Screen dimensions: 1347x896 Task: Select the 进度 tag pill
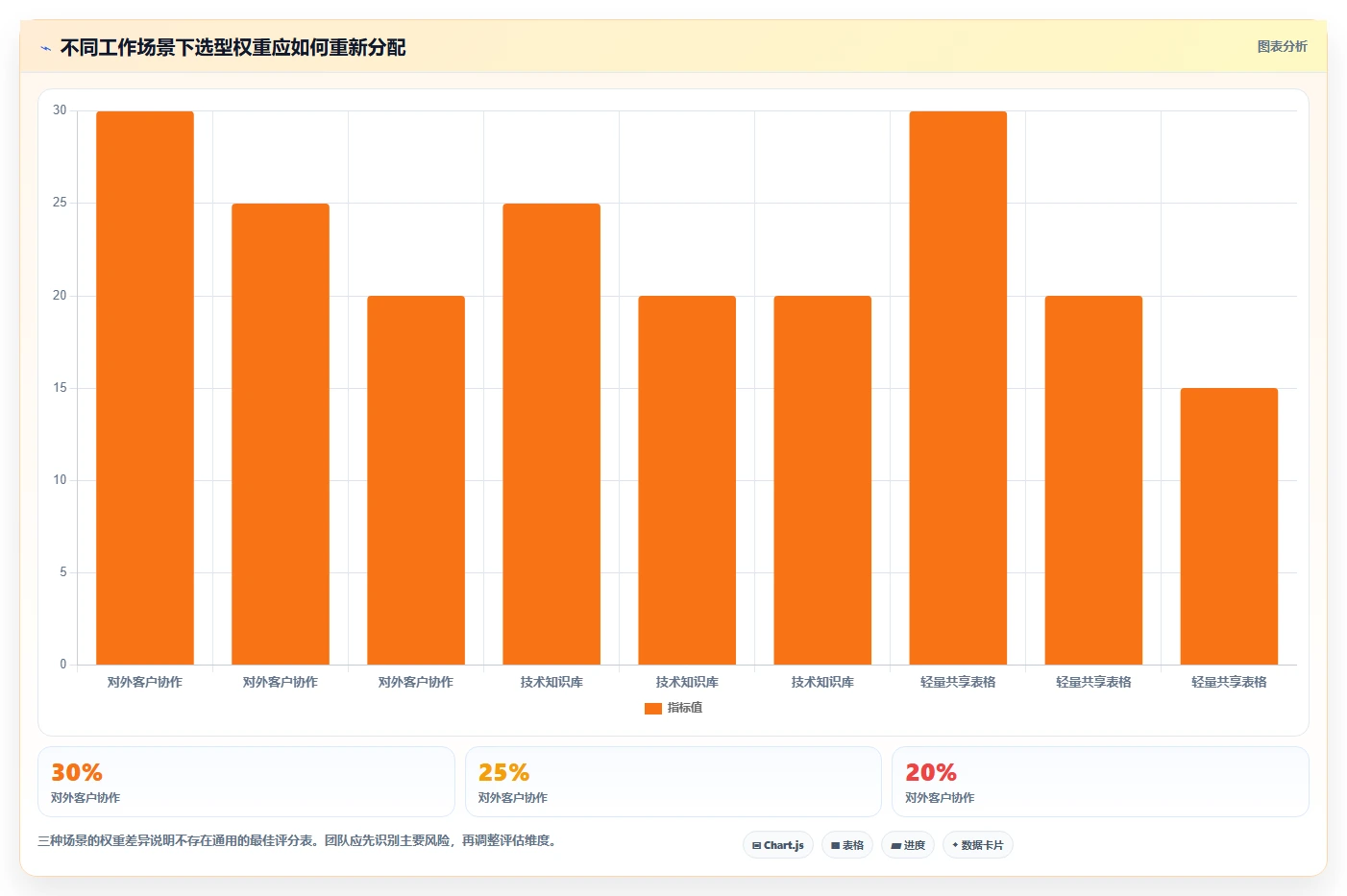click(x=908, y=845)
